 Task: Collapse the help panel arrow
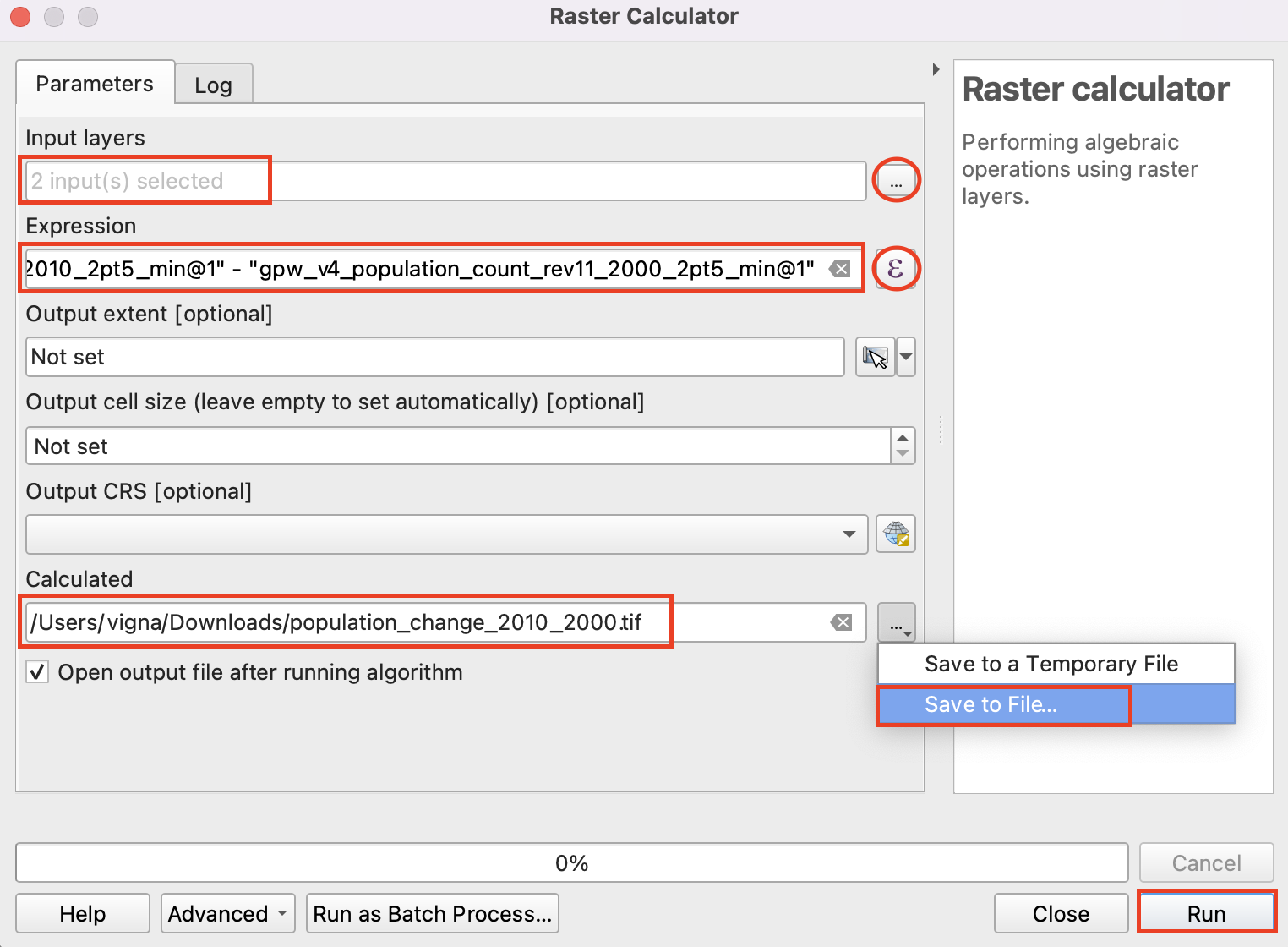click(936, 69)
